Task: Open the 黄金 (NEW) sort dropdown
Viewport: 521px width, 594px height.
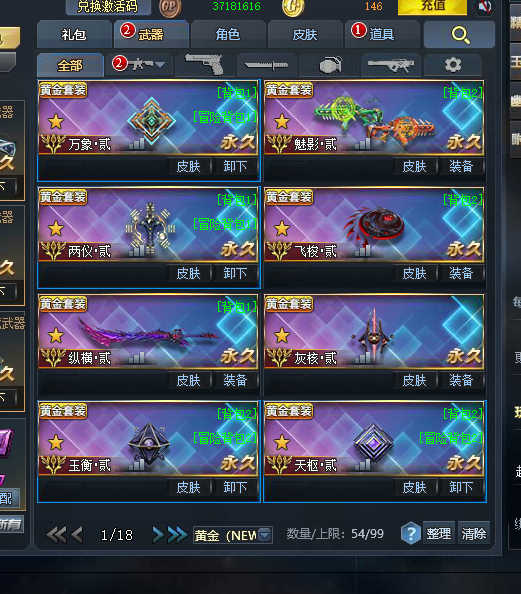Action: 233,535
